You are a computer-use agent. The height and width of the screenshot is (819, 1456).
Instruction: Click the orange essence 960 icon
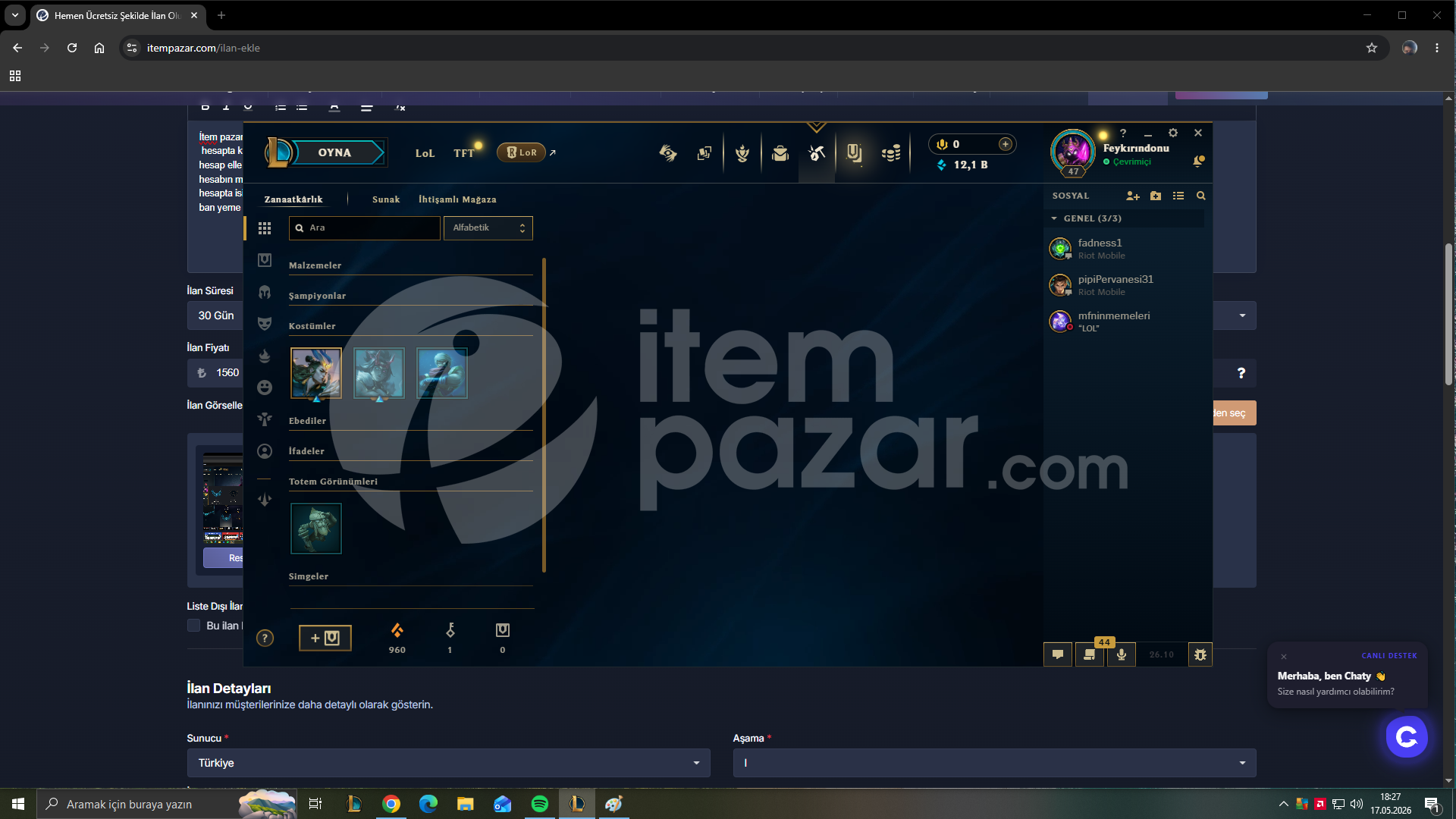[x=397, y=630]
